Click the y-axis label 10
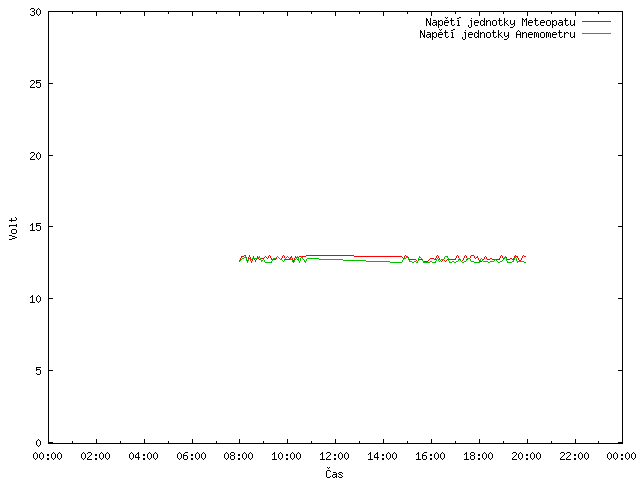Screen dimensions: 640x480 pyautogui.click(x=36, y=299)
